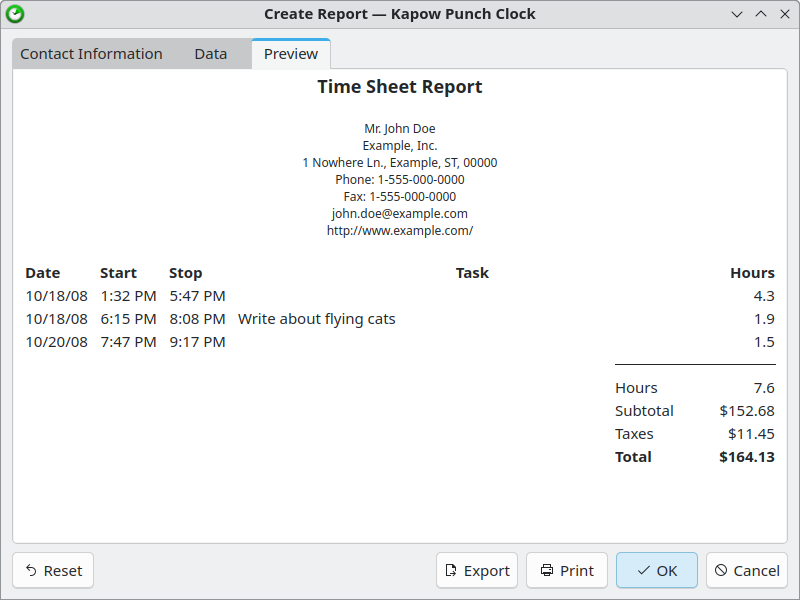Click the Kapow app icon in title bar
This screenshot has width=800, height=600.
(x=15, y=14)
